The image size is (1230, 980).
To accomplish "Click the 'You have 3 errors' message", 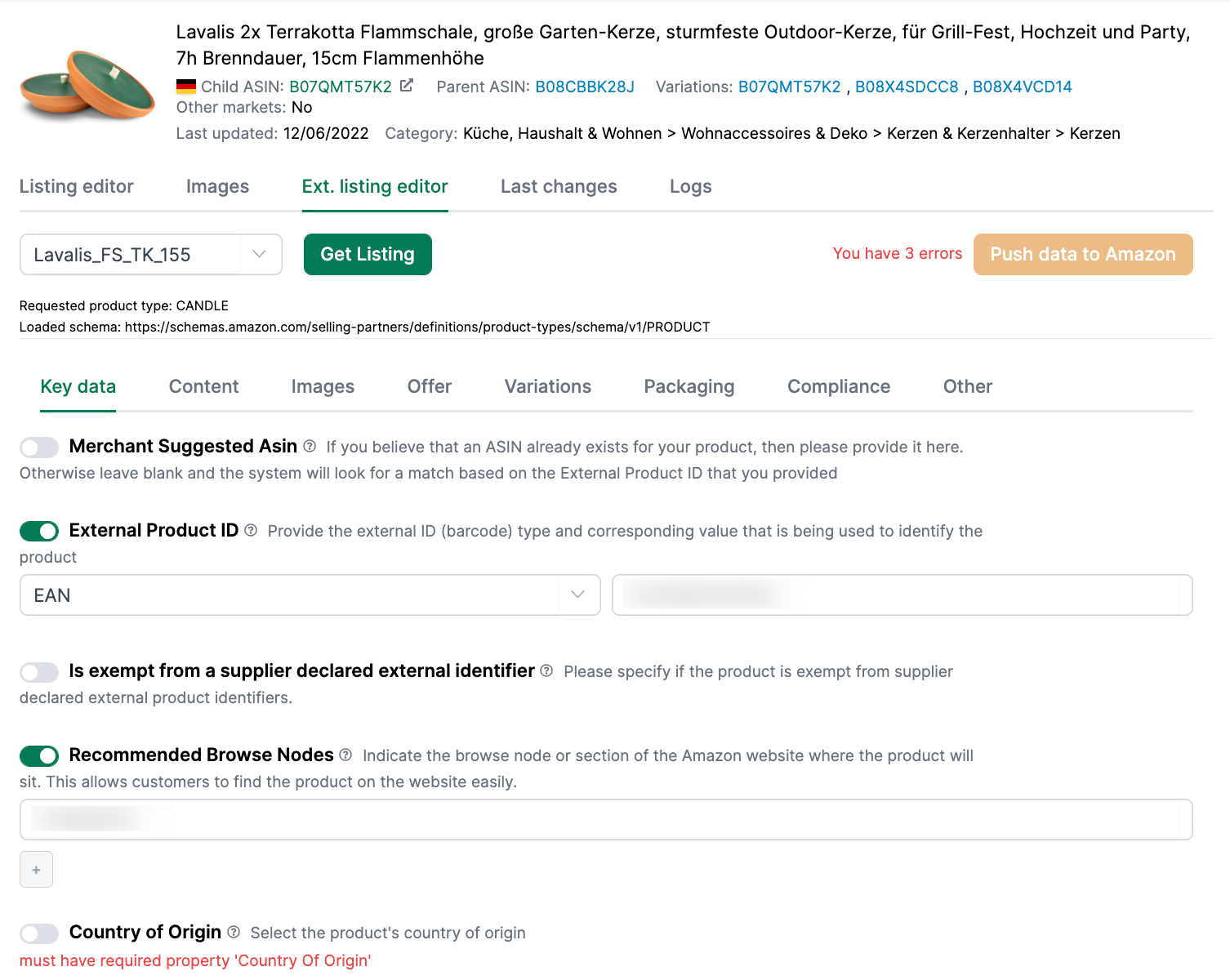I will pyautogui.click(x=898, y=254).
